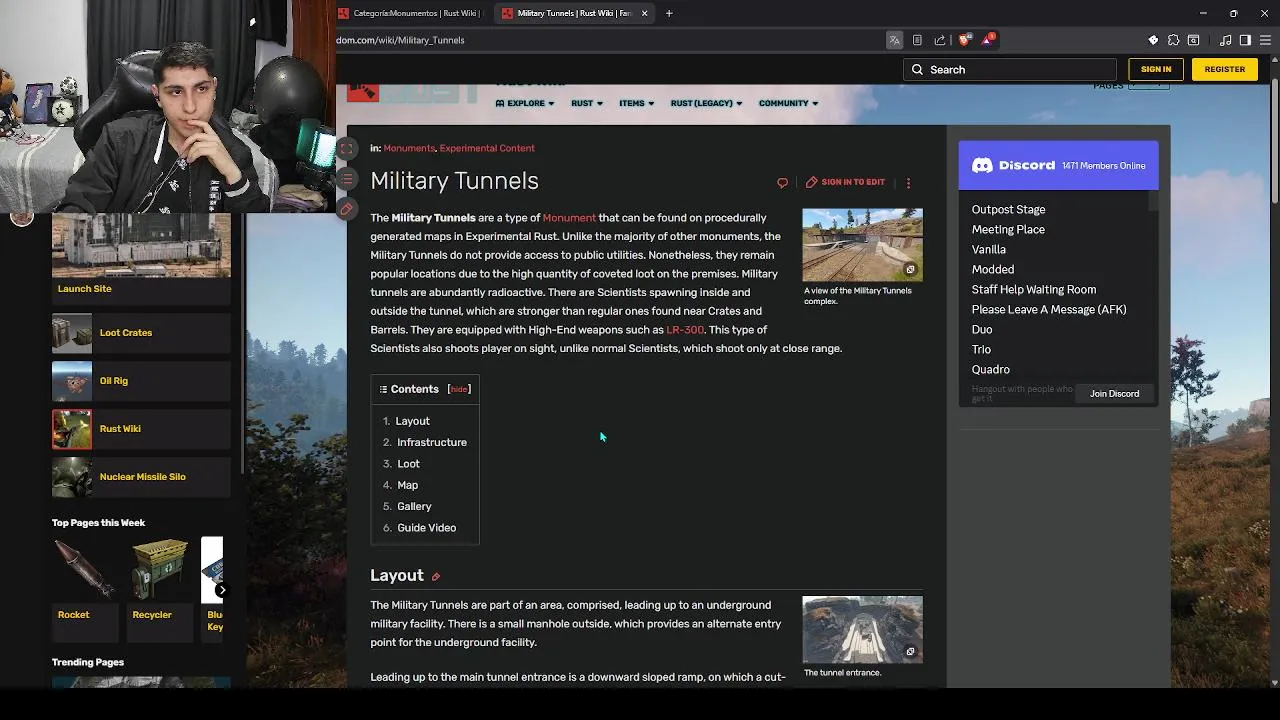Open article comments speech bubble icon
Screen dimensions: 1280x720
[782, 183]
